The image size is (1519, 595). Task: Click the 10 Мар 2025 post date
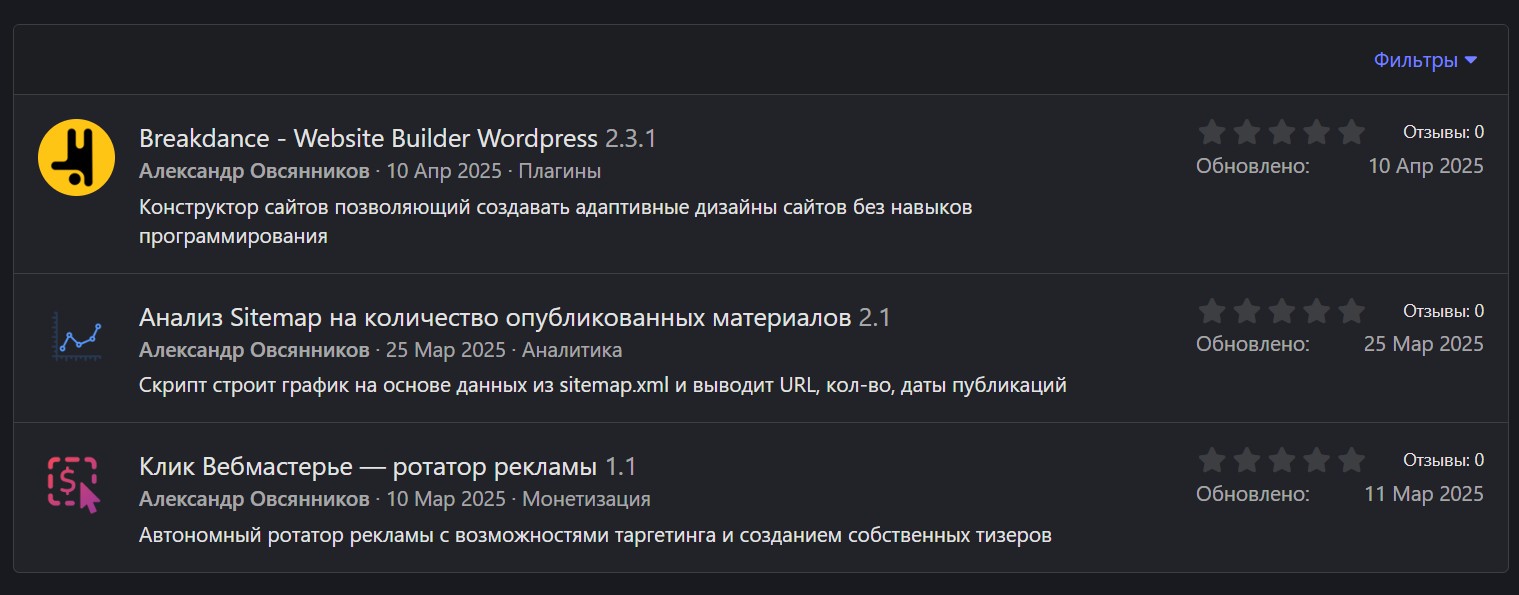[446, 499]
